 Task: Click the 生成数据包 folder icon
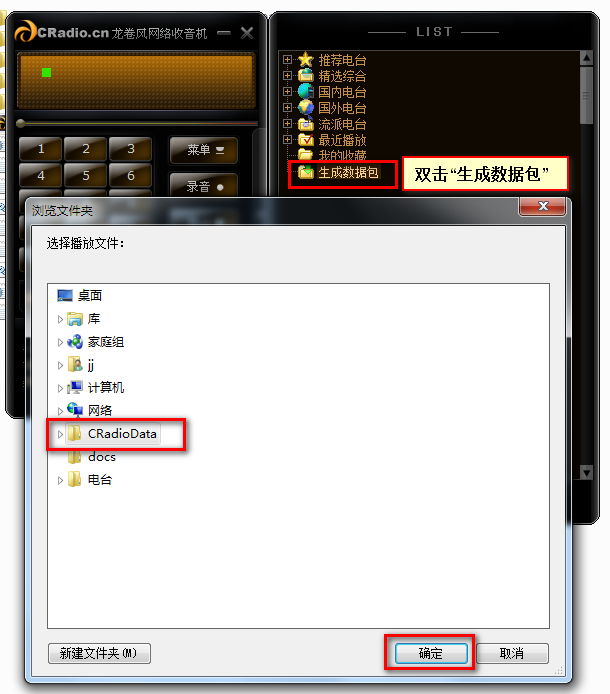[x=305, y=172]
